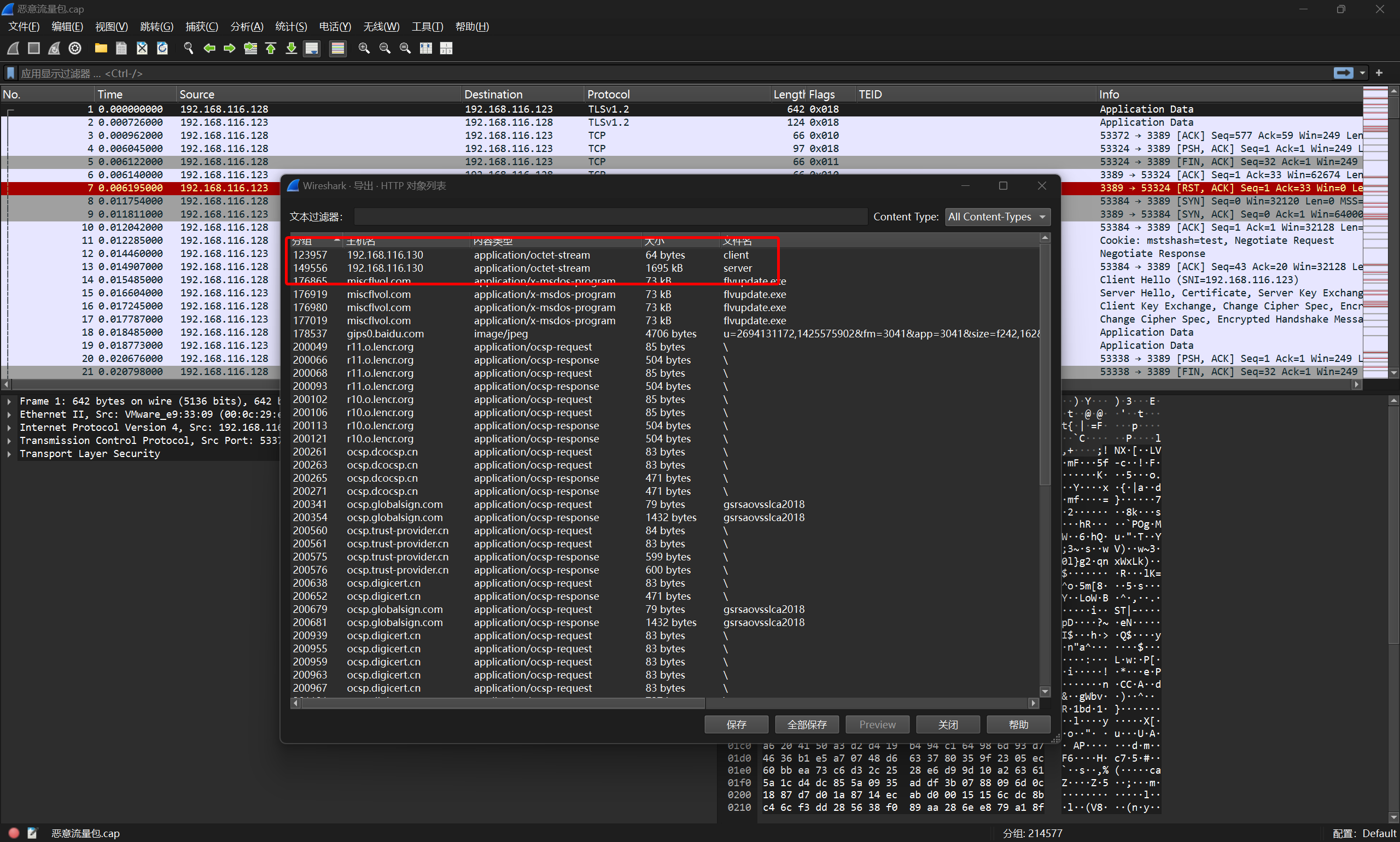1400x842 pixels.
Task: Jump to the last packet
Action: point(291,48)
